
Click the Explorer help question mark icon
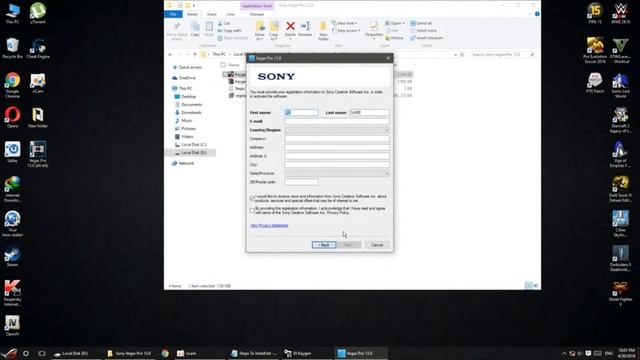click(x=537, y=14)
